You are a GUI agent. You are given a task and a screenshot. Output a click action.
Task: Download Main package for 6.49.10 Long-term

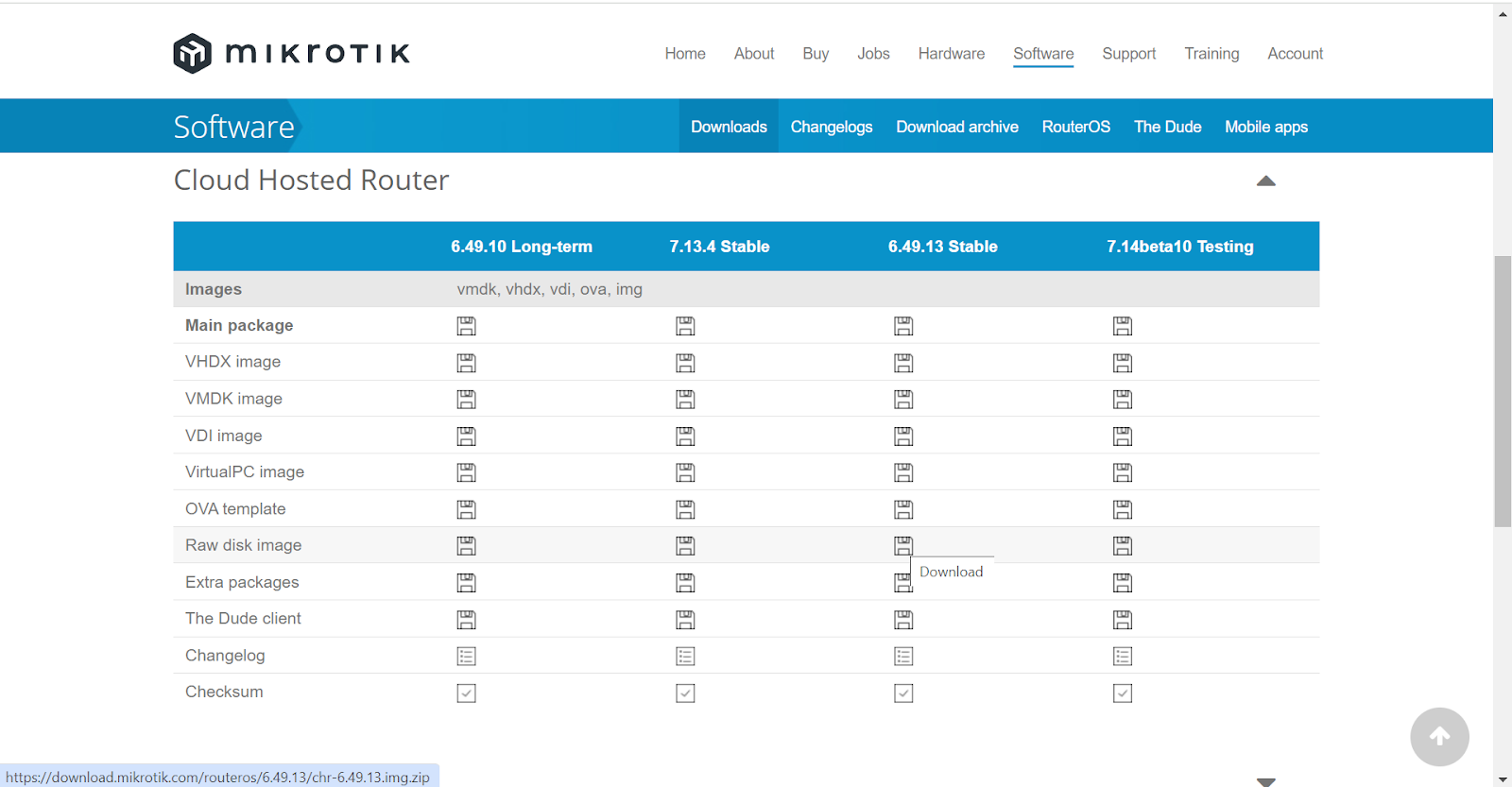(466, 326)
